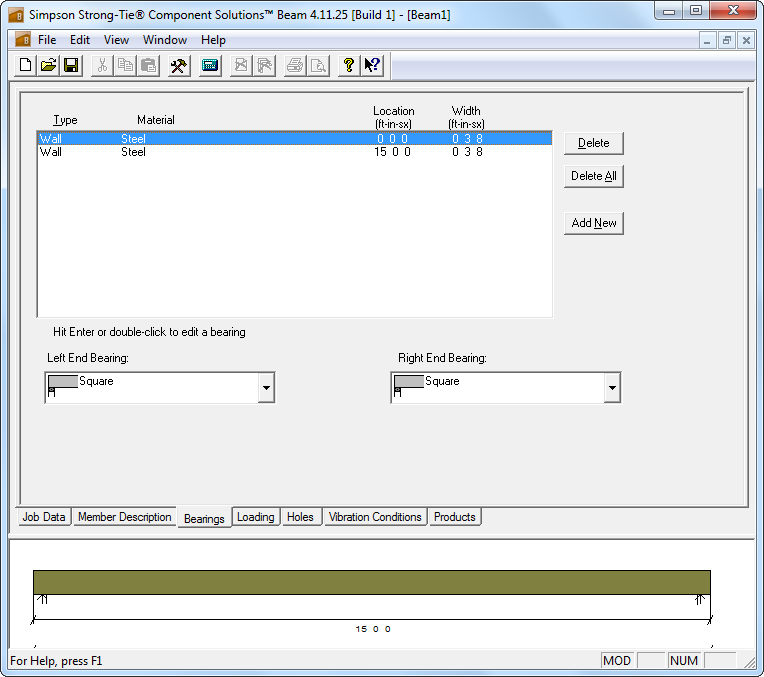Viewport: 764px width, 677px height.
Task: Select the Bearings tab
Action: (x=204, y=518)
